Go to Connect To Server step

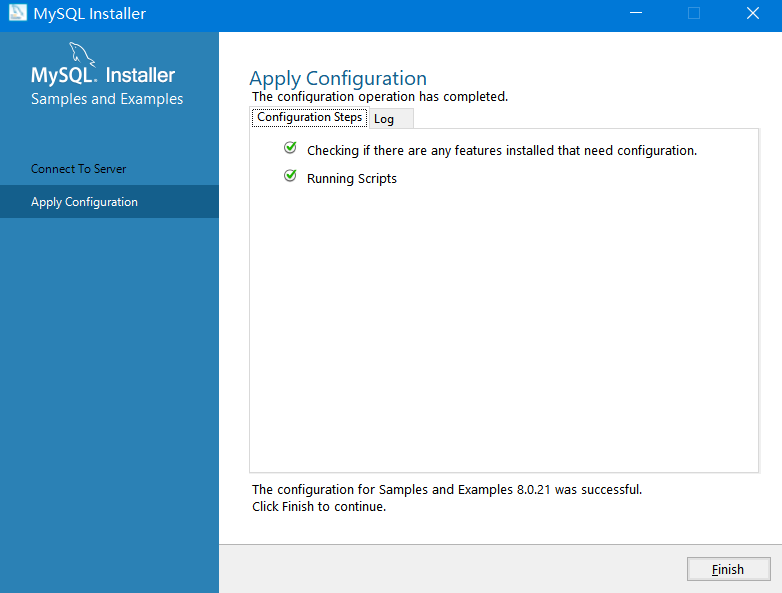[x=79, y=169]
